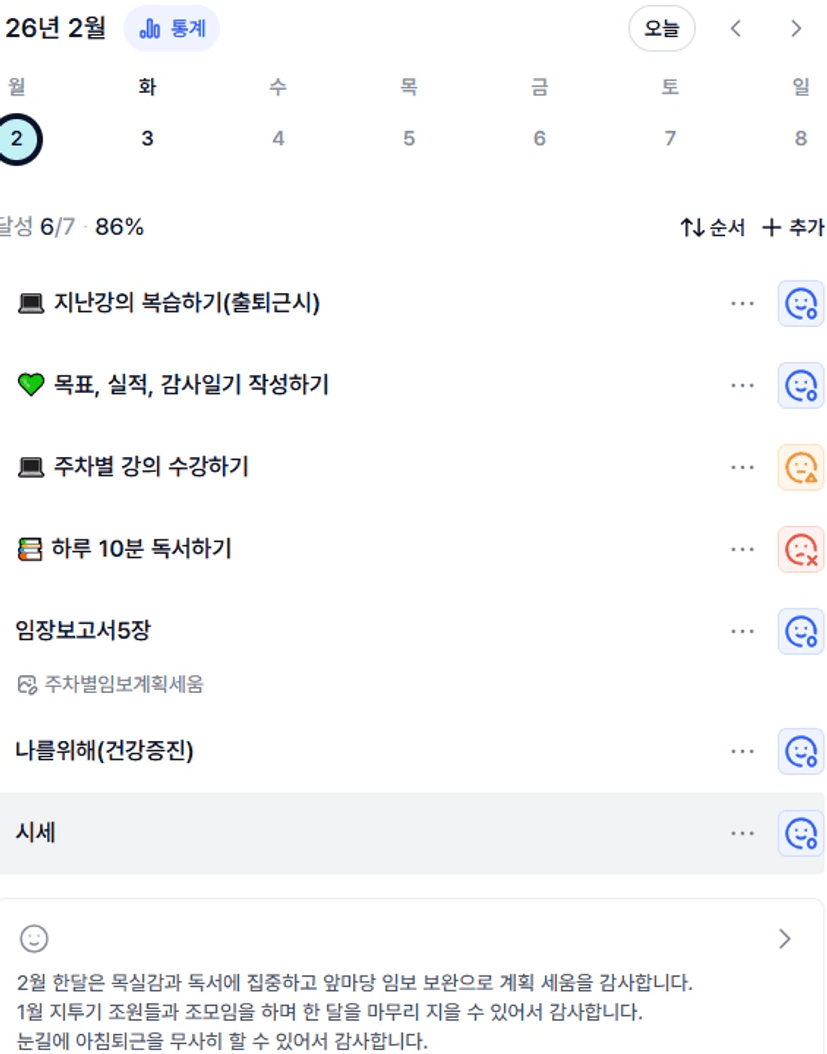
Task: Open more options for 임장보고서5장
Action: click(742, 631)
